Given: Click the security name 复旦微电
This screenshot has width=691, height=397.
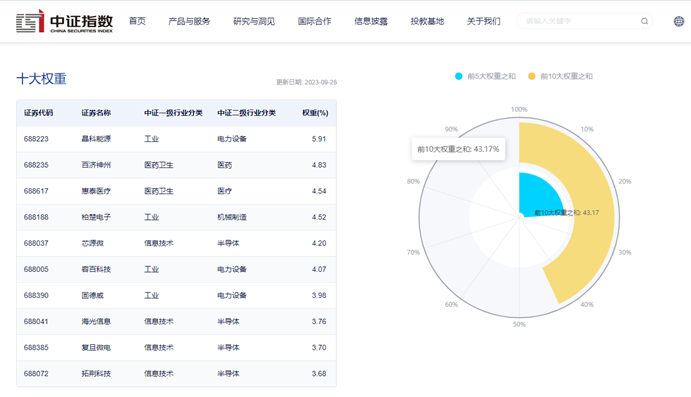Looking at the screenshot, I should tap(96, 347).
